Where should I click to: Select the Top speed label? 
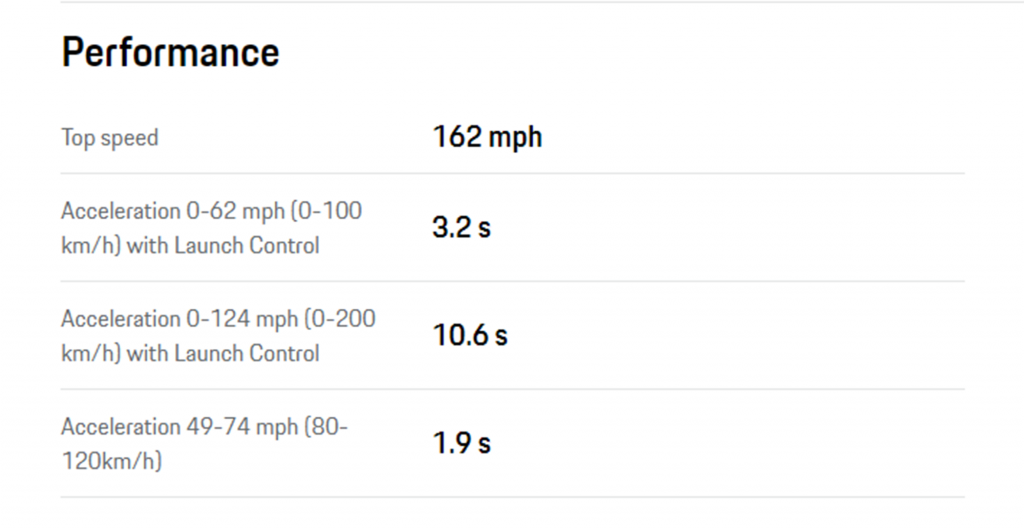pyautogui.click(x=110, y=138)
